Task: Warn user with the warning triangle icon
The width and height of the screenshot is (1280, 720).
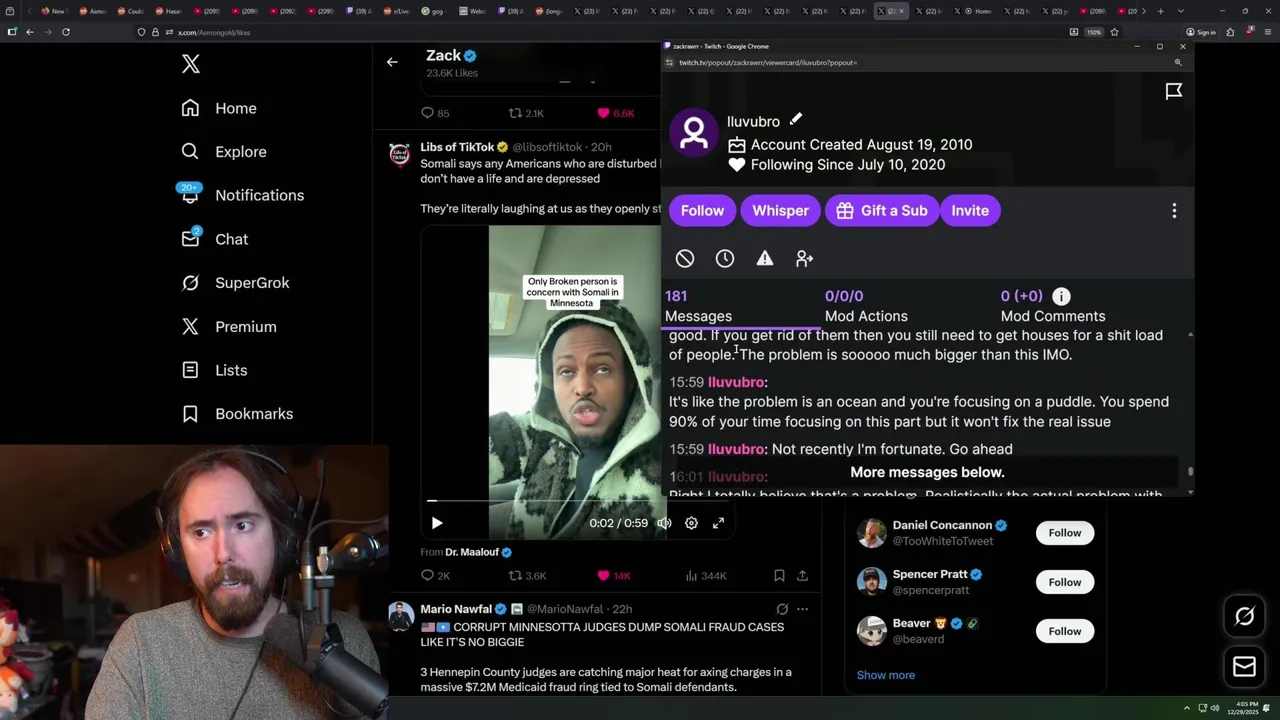Action: point(765,259)
